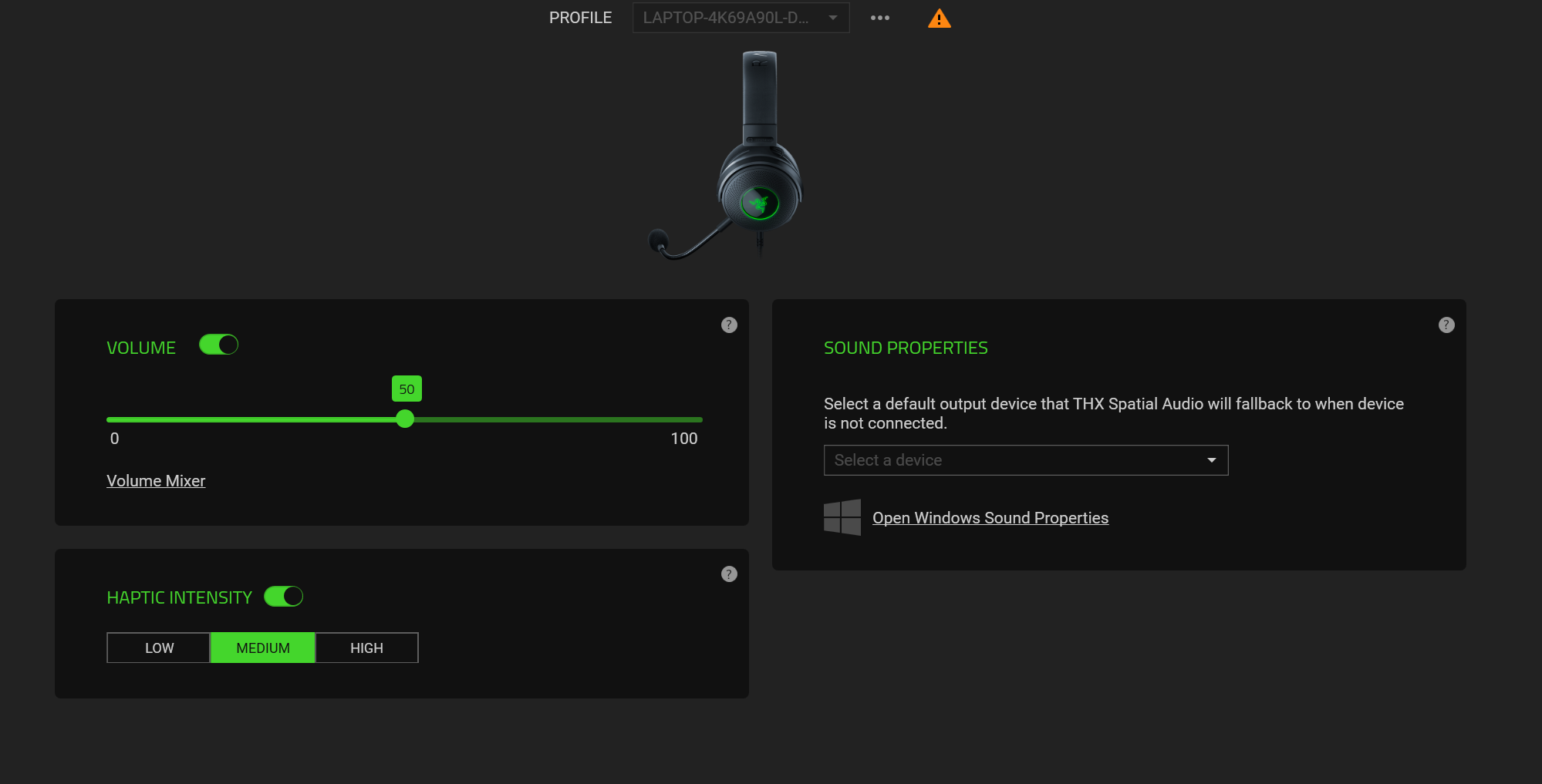
Task: Click the 0 minimum volume label
Action: (115, 439)
